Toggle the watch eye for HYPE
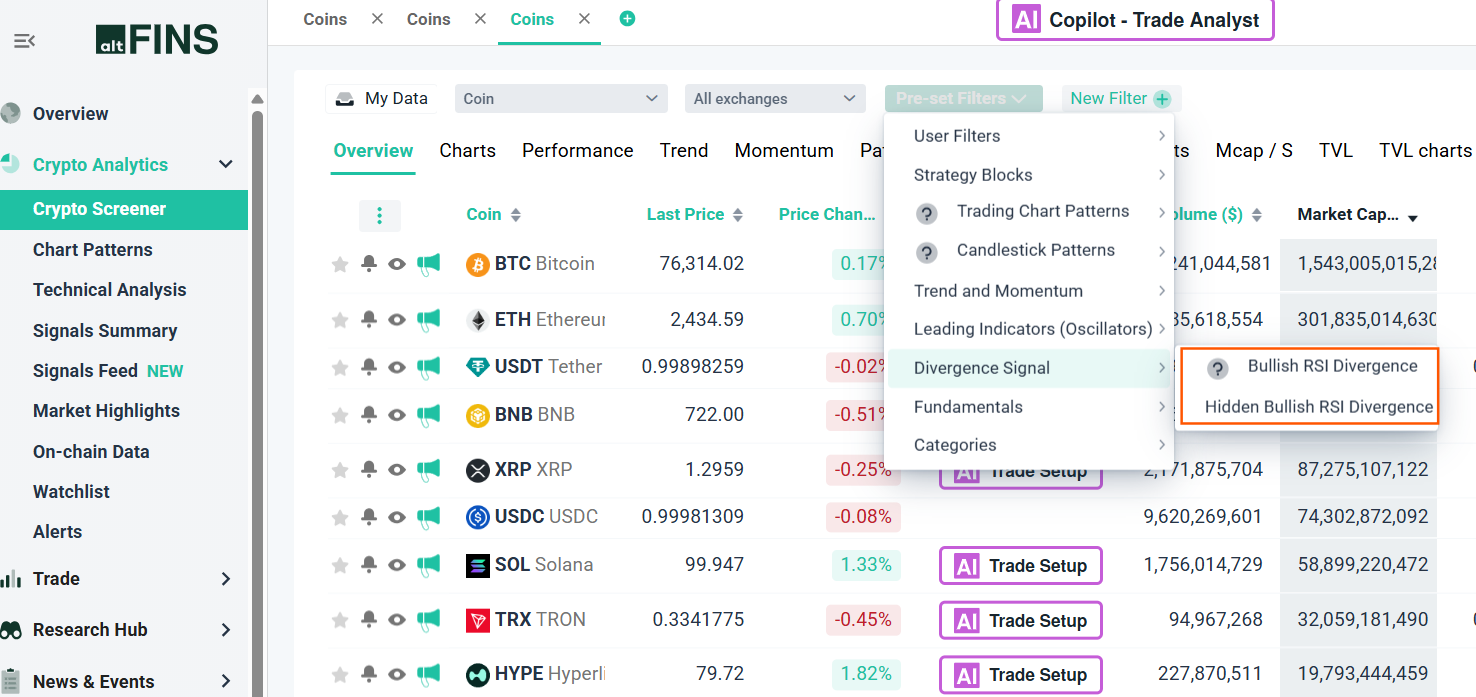The width and height of the screenshot is (1476, 697). point(397,674)
